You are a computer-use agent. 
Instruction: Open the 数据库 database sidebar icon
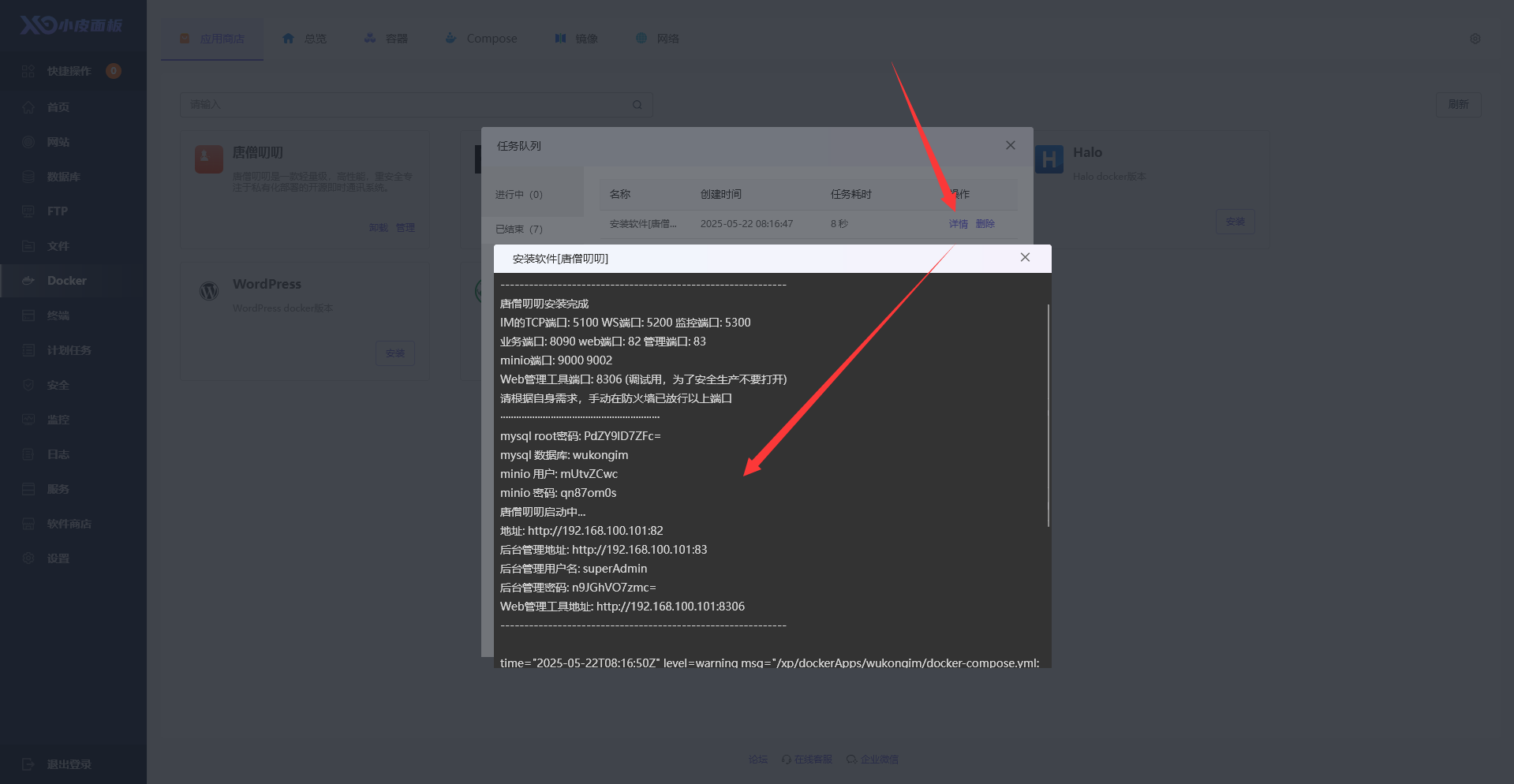[x=28, y=177]
